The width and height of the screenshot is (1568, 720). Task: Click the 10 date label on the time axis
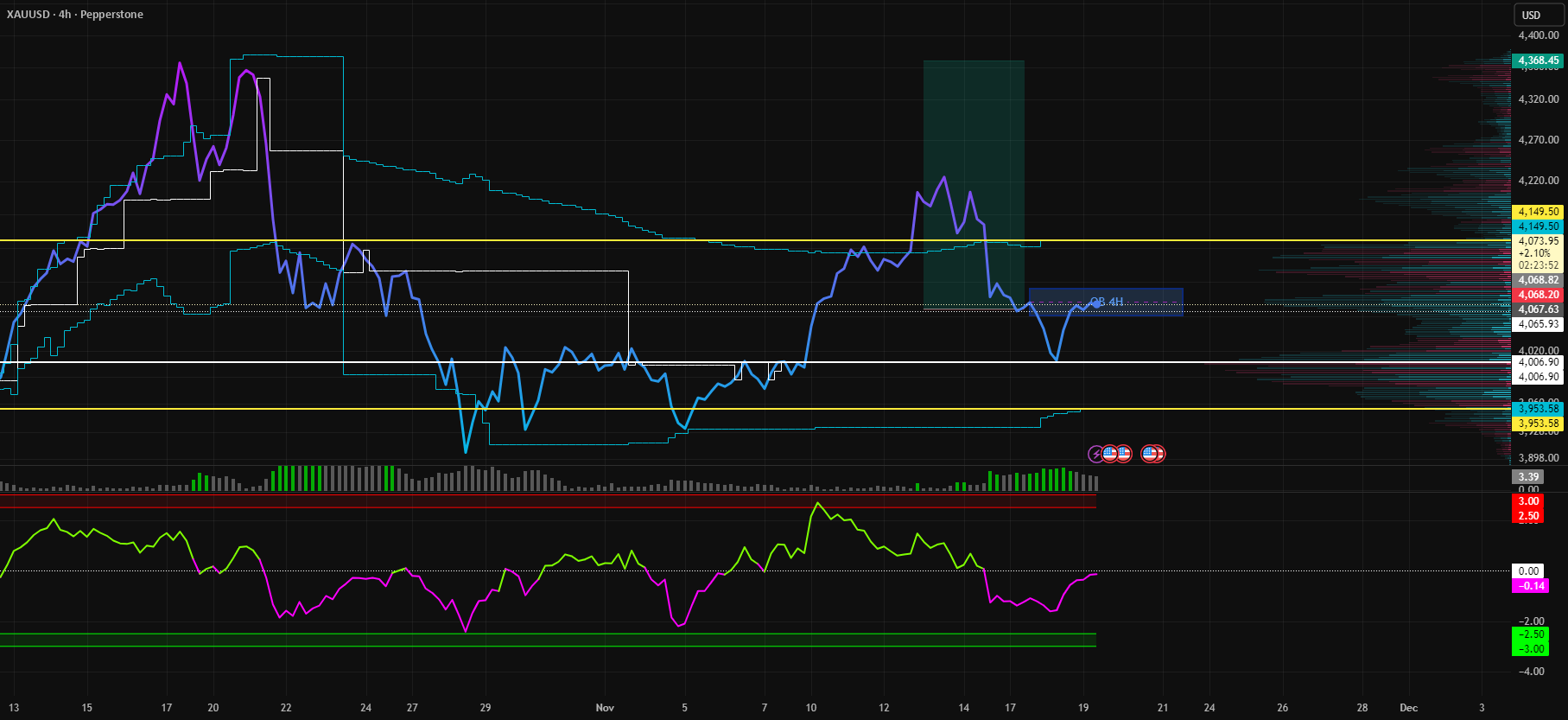pos(811,708)
